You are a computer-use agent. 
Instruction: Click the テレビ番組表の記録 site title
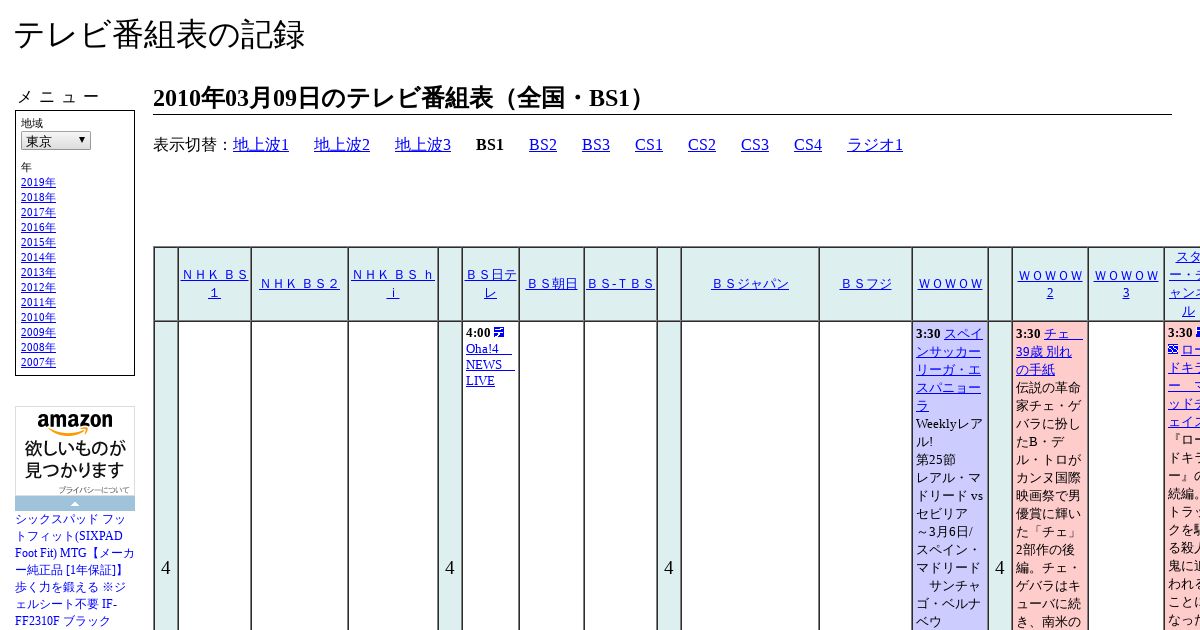(x=159, y=35)
